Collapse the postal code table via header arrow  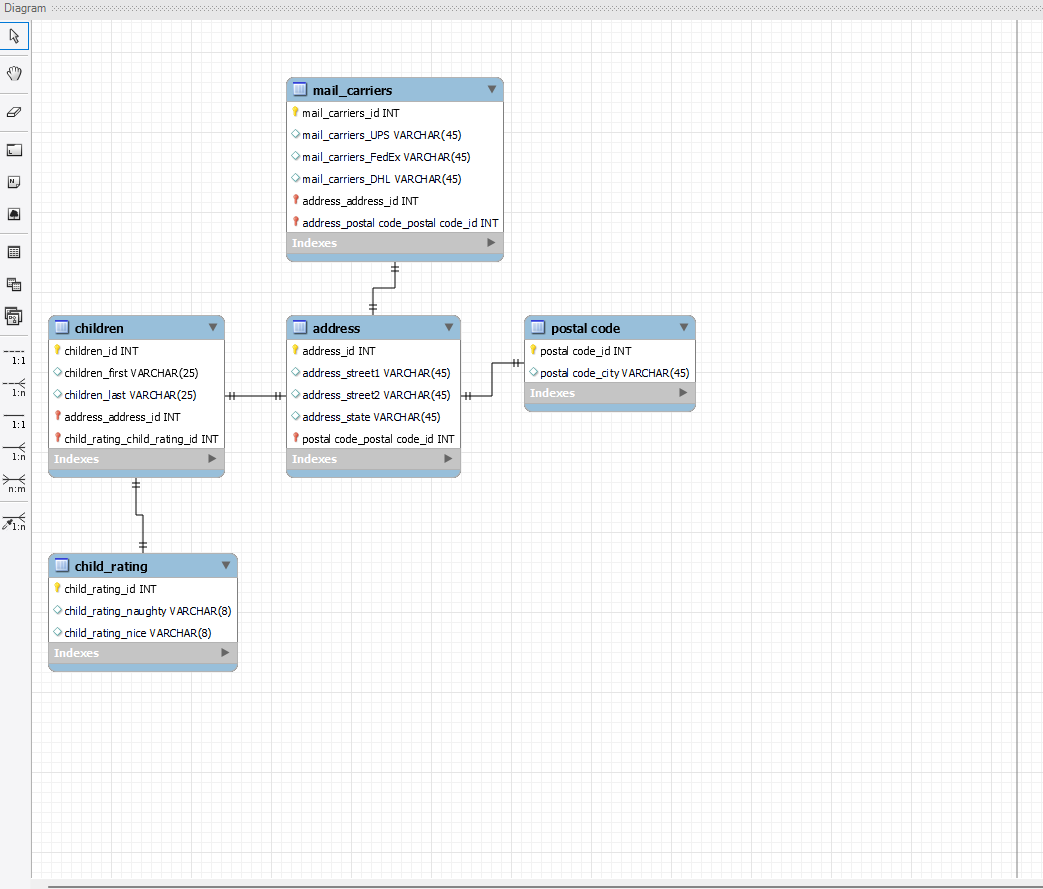pyautogui.click(x=684, y=327)
